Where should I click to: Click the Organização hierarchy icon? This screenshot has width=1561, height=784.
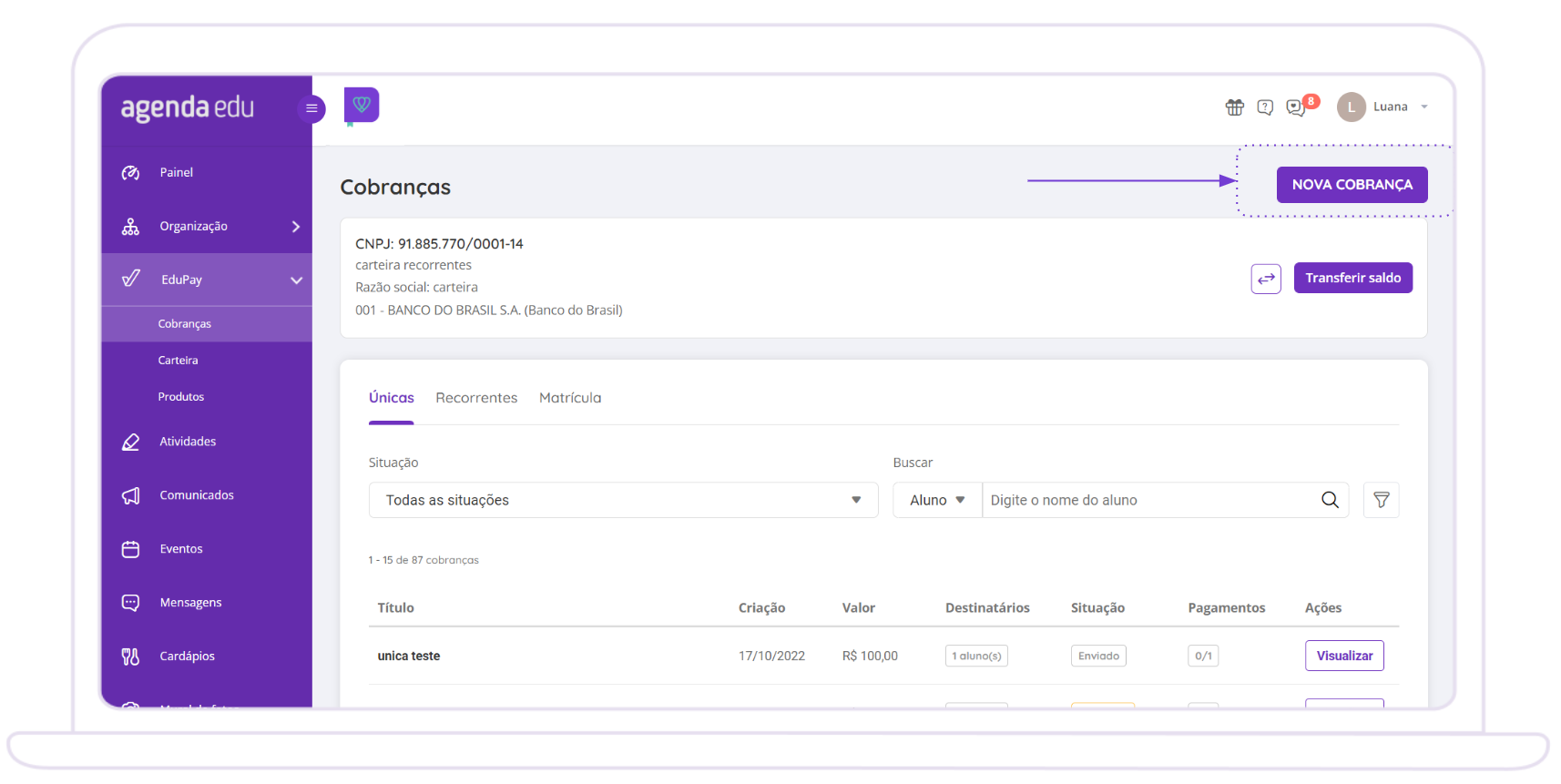(x=131, y=227)
